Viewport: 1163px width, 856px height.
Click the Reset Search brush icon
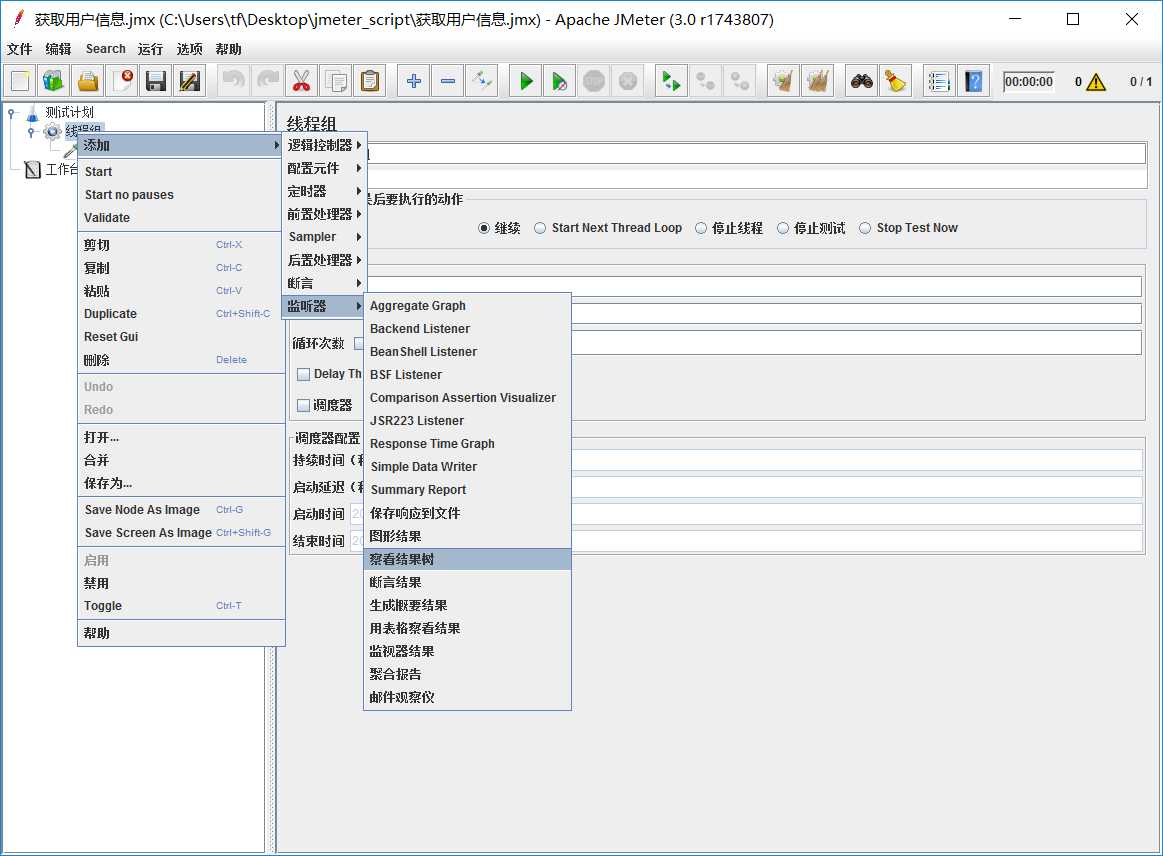(895, 81)
